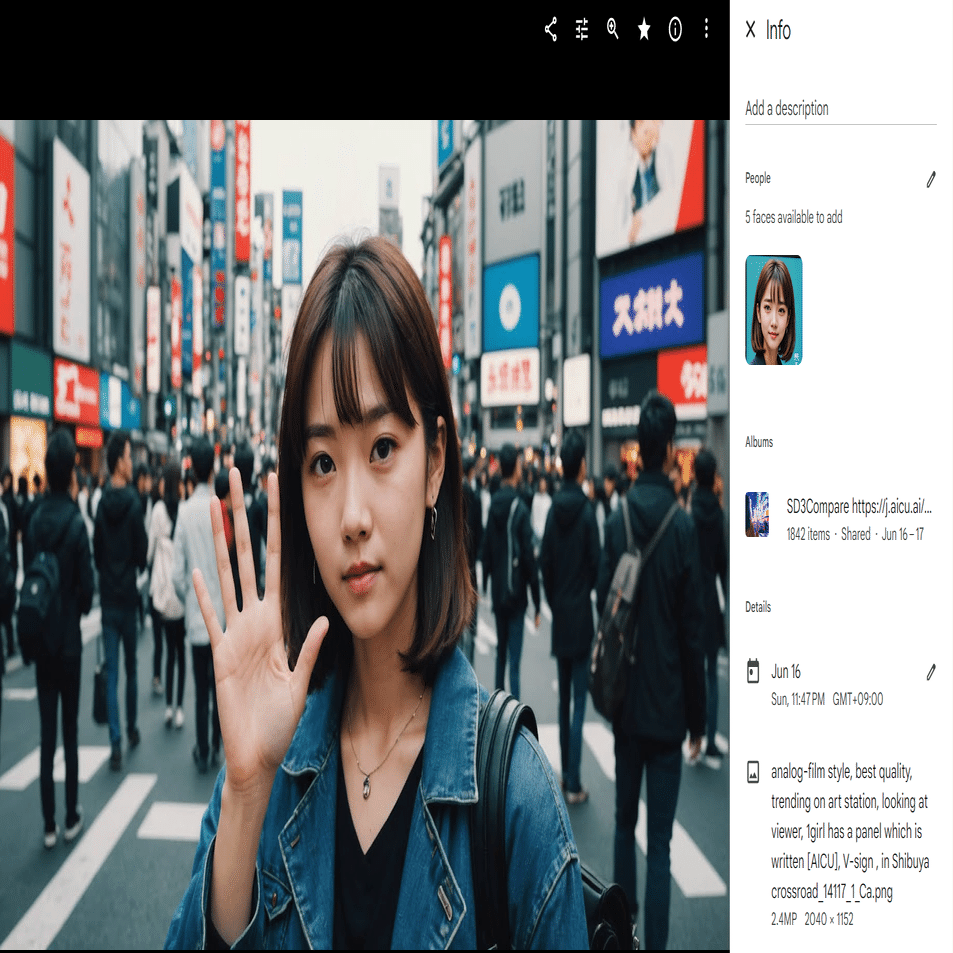Edit People with the pencil icon
Image resolution: width=953 pixels, height=953 pixels.
[931, 179]
